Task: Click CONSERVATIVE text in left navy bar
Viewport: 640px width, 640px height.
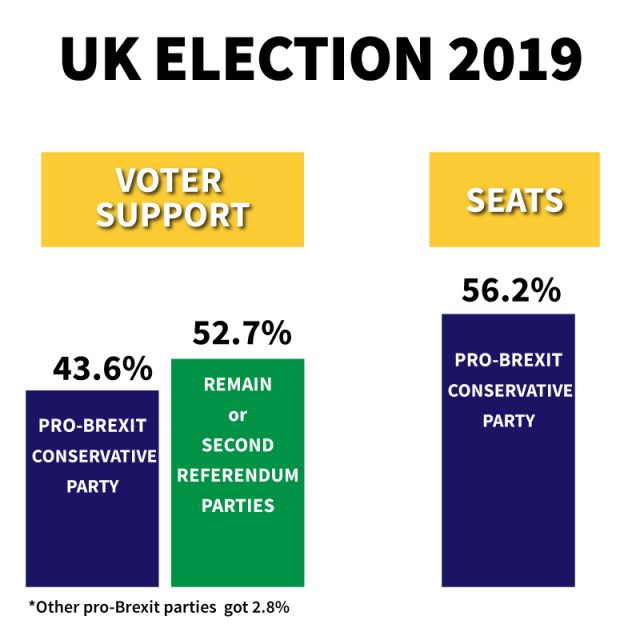Action: [x=94, y=456]
